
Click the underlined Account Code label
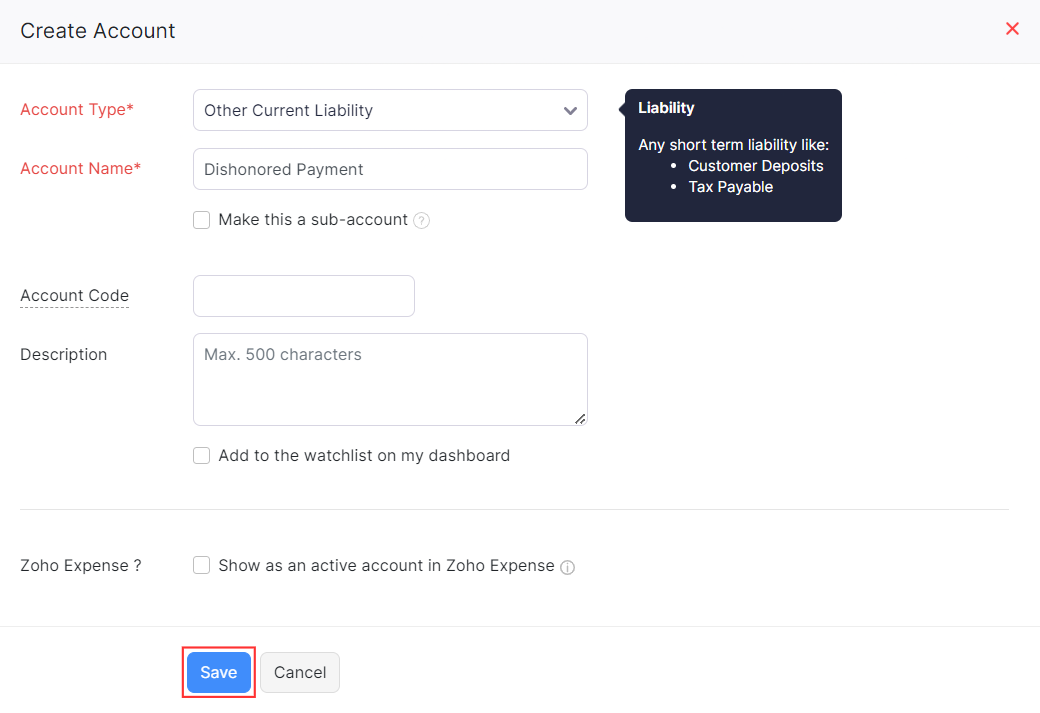pyautogui.click(x=74, y=296)
